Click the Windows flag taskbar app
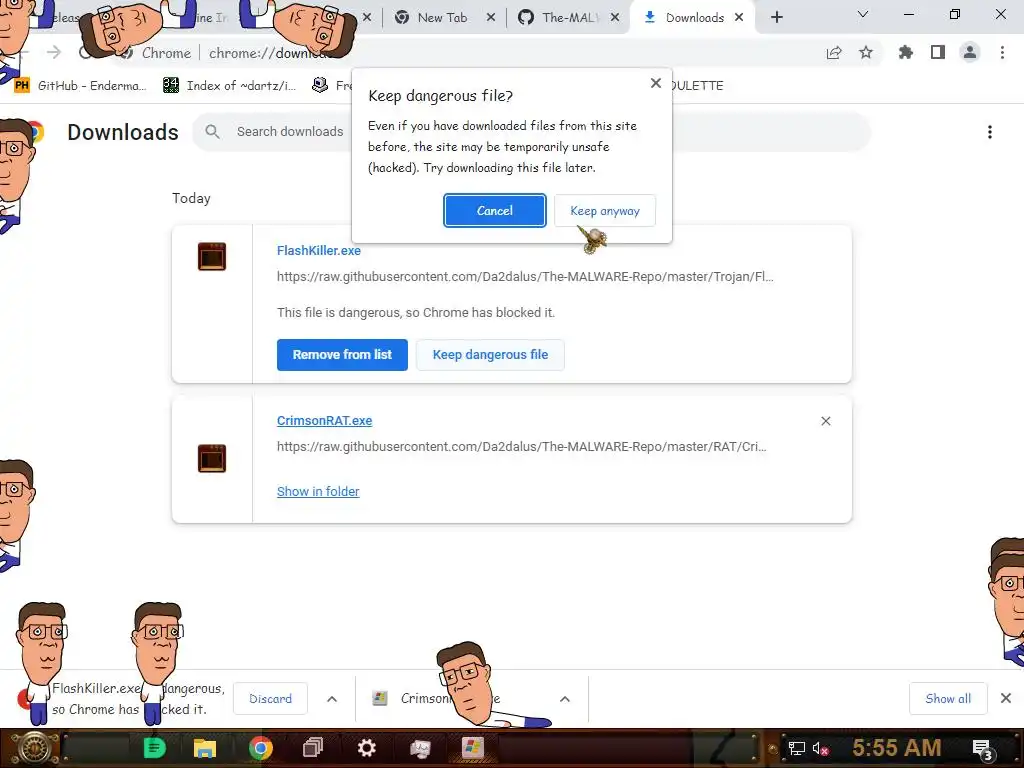 click(472, 748)
